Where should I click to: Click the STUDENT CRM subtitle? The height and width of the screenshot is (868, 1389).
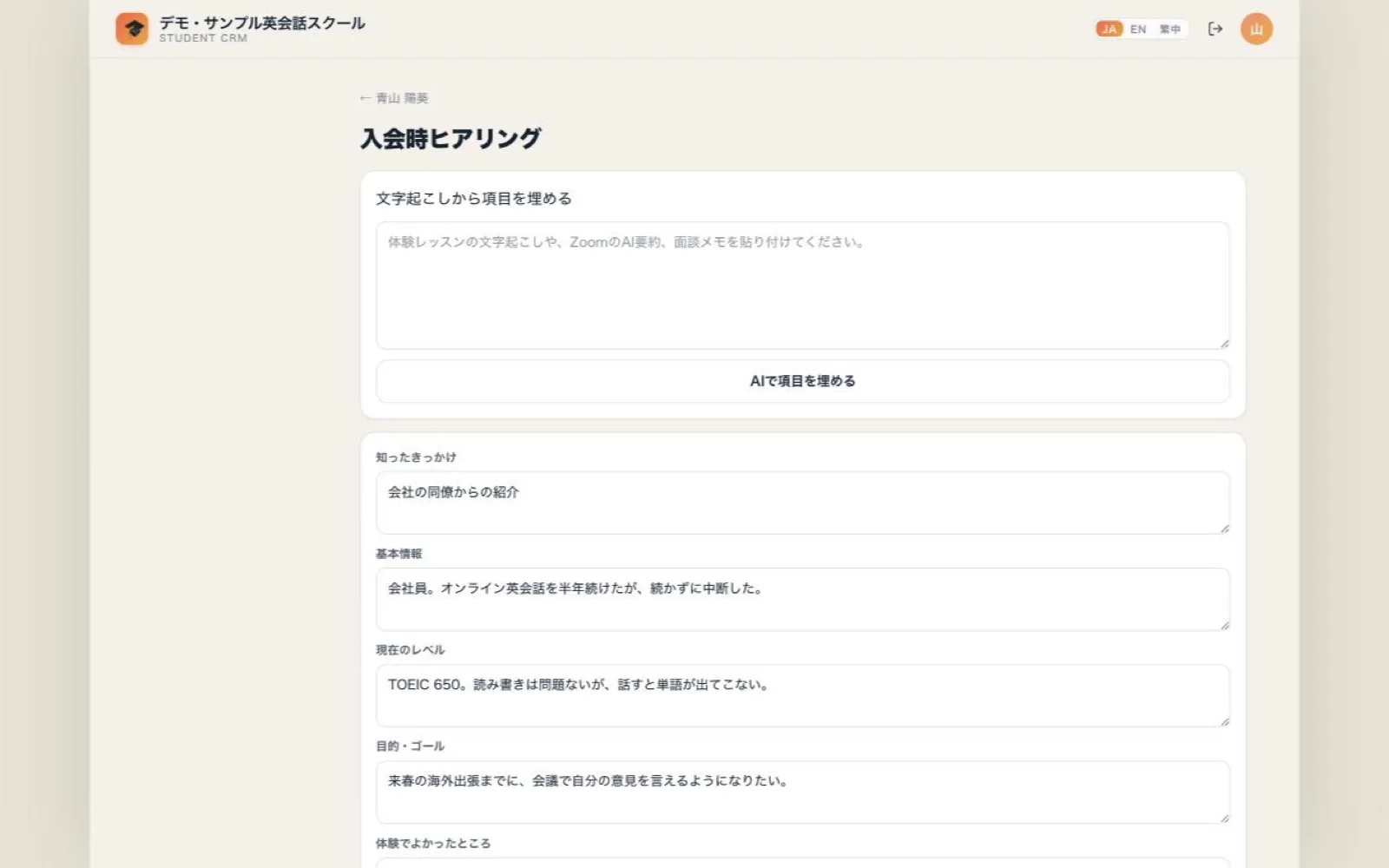(203, 38)
